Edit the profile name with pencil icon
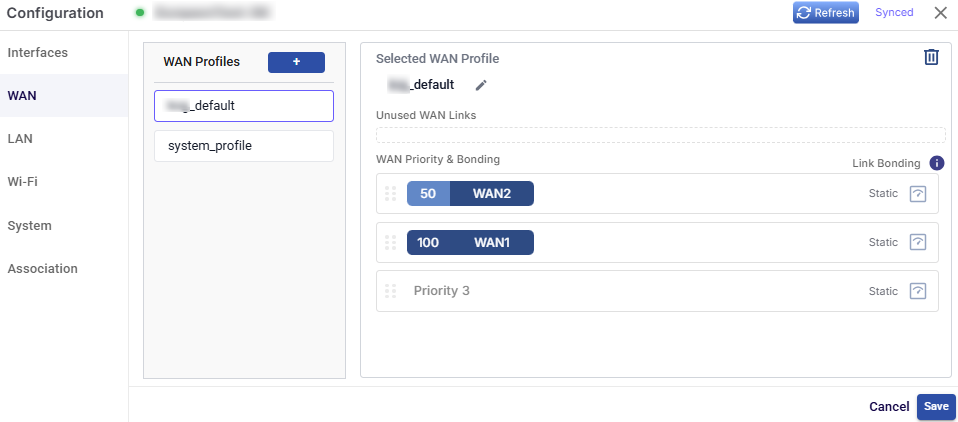Viewport: 958px width, 422px height. click(x=481, y=85)
